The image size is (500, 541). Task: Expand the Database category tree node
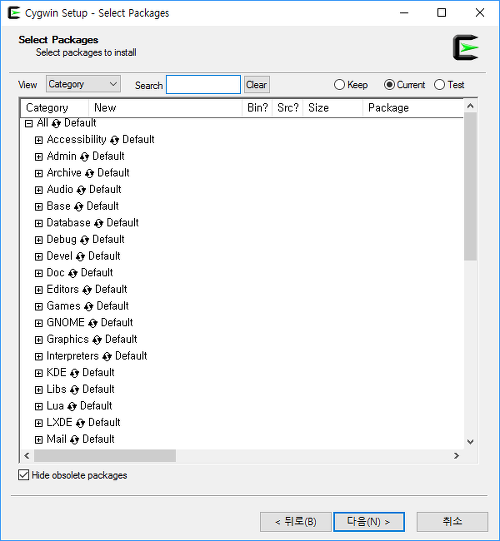(x=39, y=223)
